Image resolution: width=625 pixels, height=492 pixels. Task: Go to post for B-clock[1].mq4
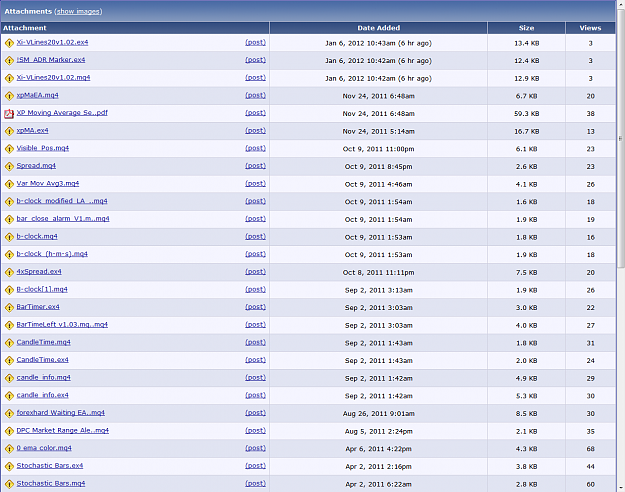pos(256,289)
